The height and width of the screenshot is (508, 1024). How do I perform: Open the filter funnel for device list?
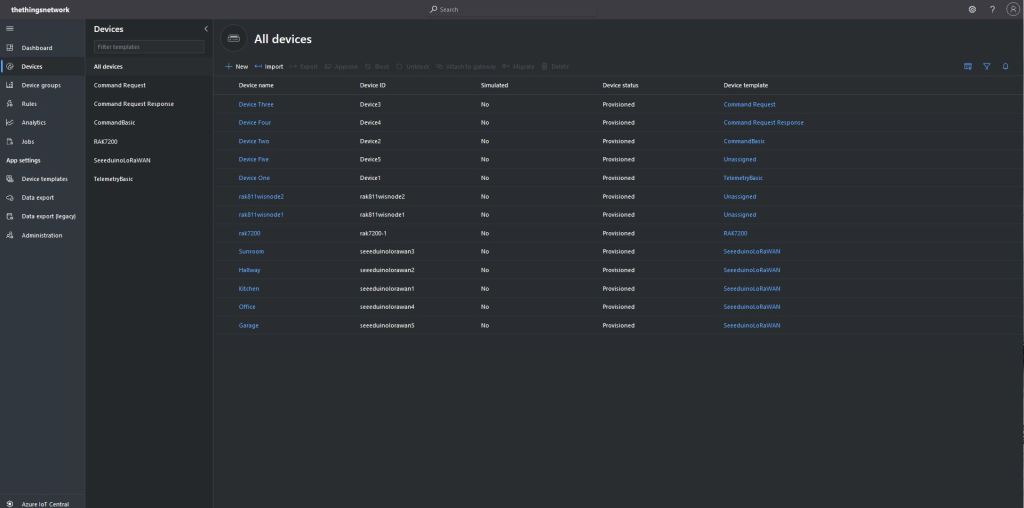tap(986, 66)
